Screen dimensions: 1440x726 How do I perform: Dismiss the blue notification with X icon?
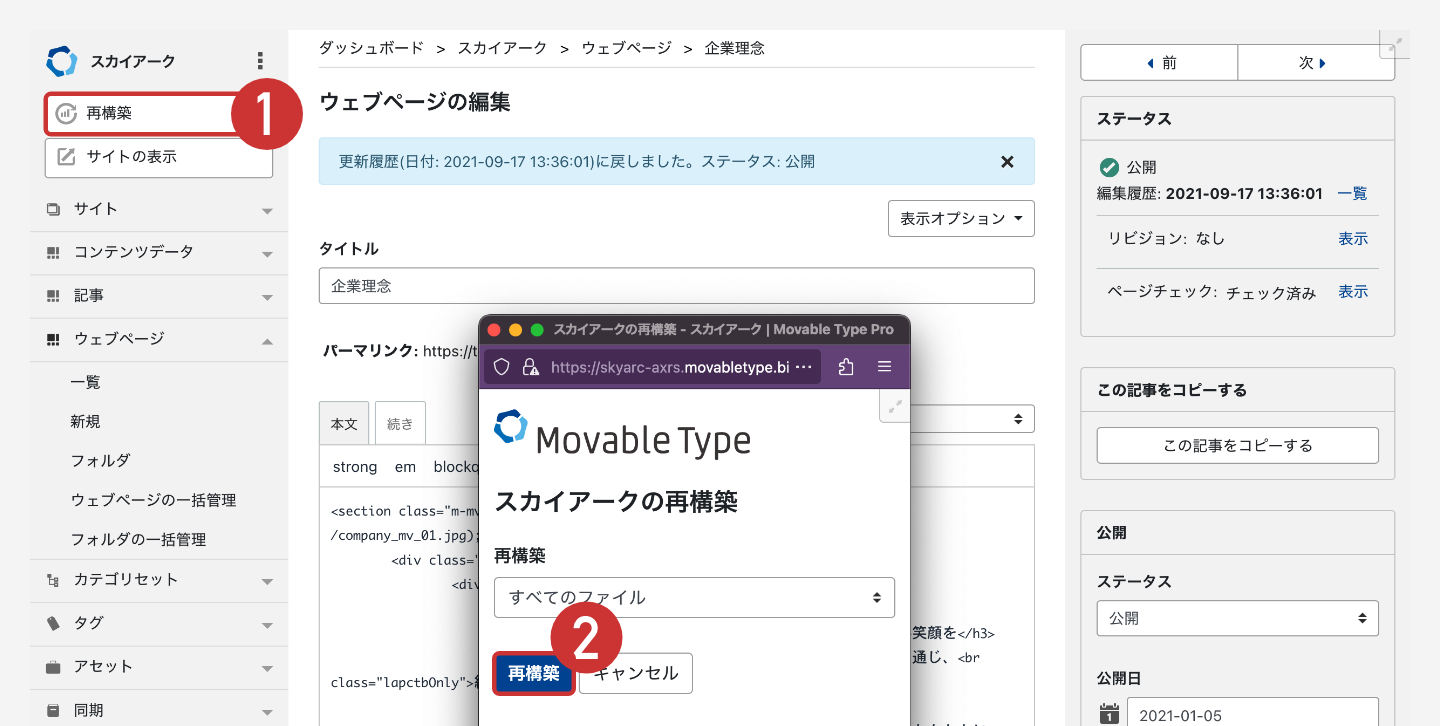(x=1007, y=162)
